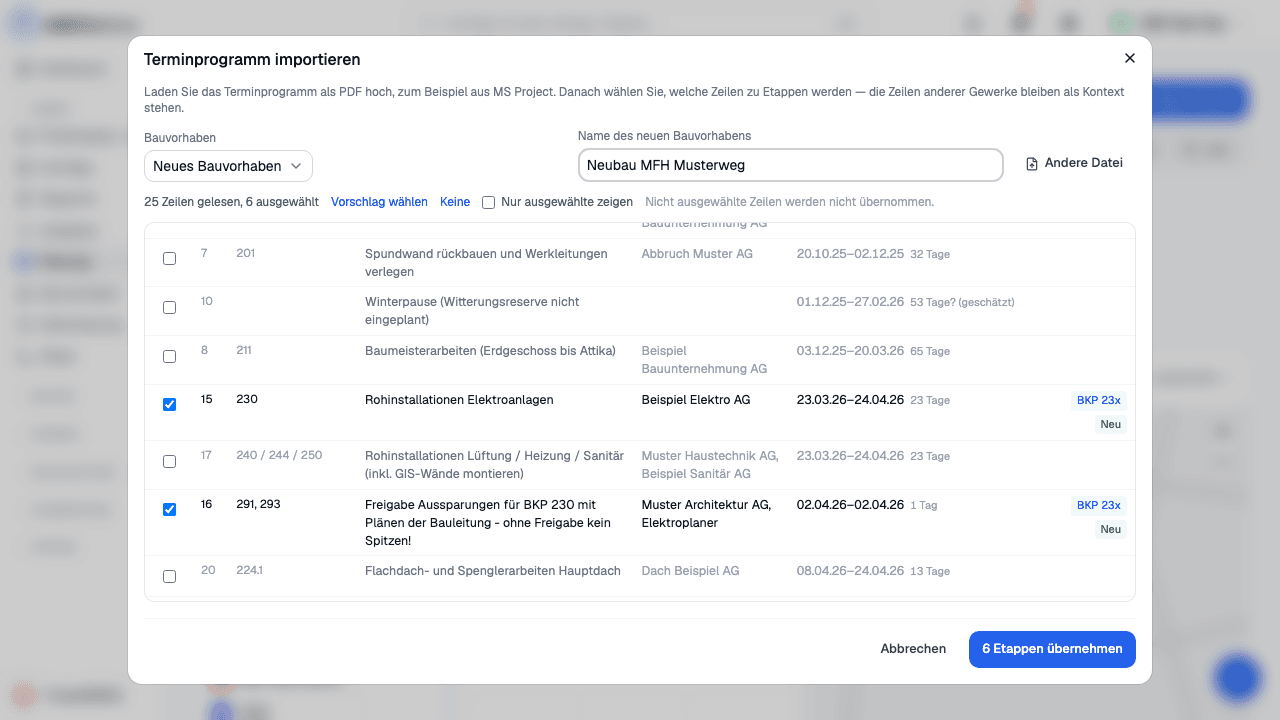Viewport: 1280px width, 720px height.
Task: Click the Neu badge on Elektroanlagen row
Action: coord(1110,424)
